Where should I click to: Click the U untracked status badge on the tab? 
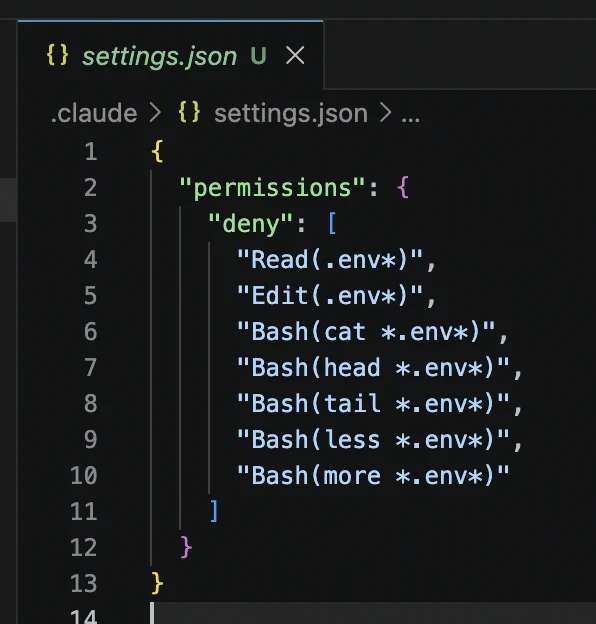click(258, 55)
